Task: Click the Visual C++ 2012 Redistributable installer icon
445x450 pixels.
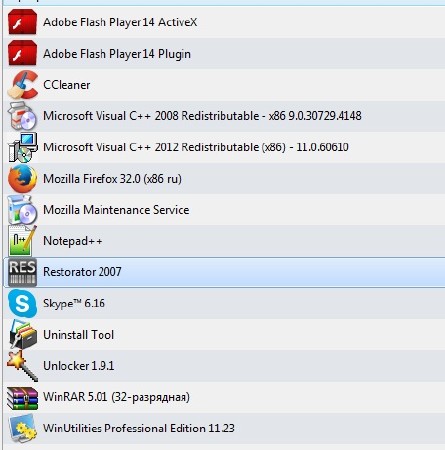Action: 22,147
